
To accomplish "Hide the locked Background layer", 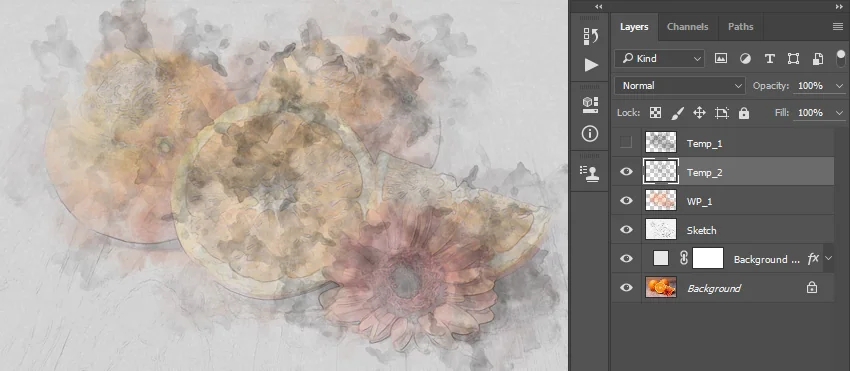I will pos(626,288).
